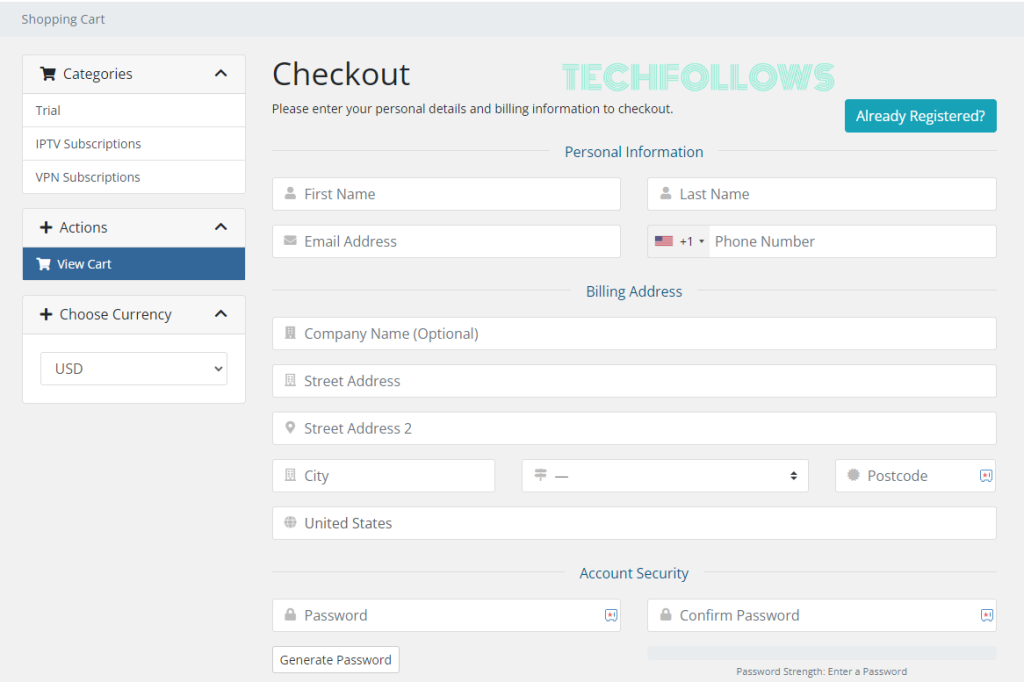This screenshot has height=682, width=1024.
Task: Focus the Phone Number input field
Action: coord(852,241)
